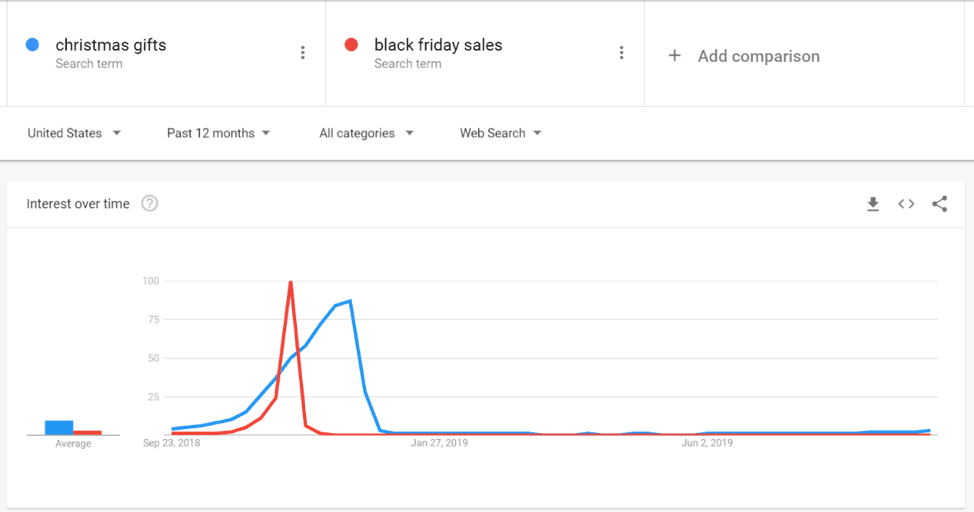Select the red black friday sales dot

tap(351, 45)
